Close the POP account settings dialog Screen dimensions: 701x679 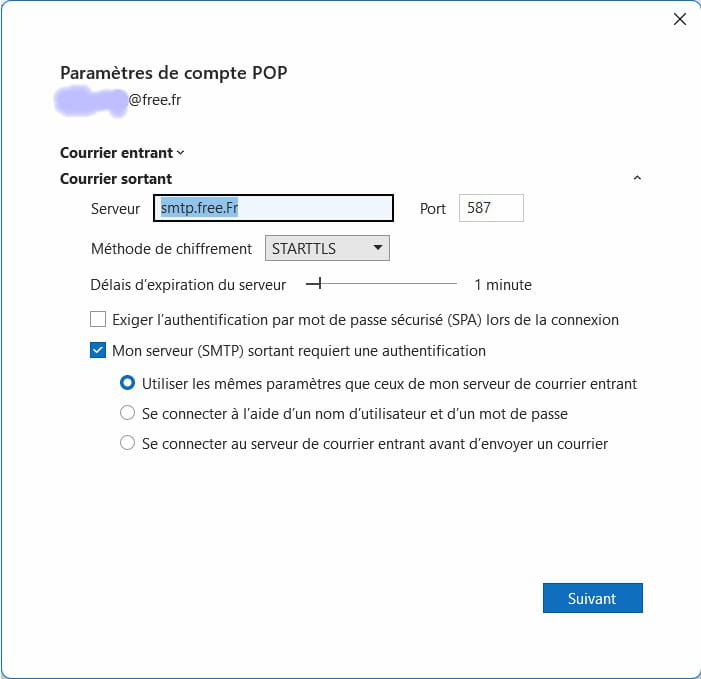point(680,19)
